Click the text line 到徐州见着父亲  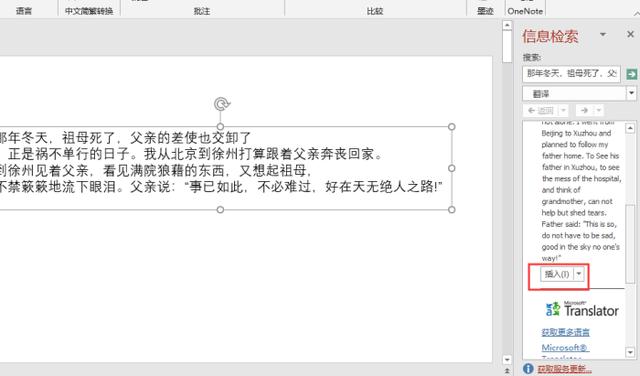(156, 170)
